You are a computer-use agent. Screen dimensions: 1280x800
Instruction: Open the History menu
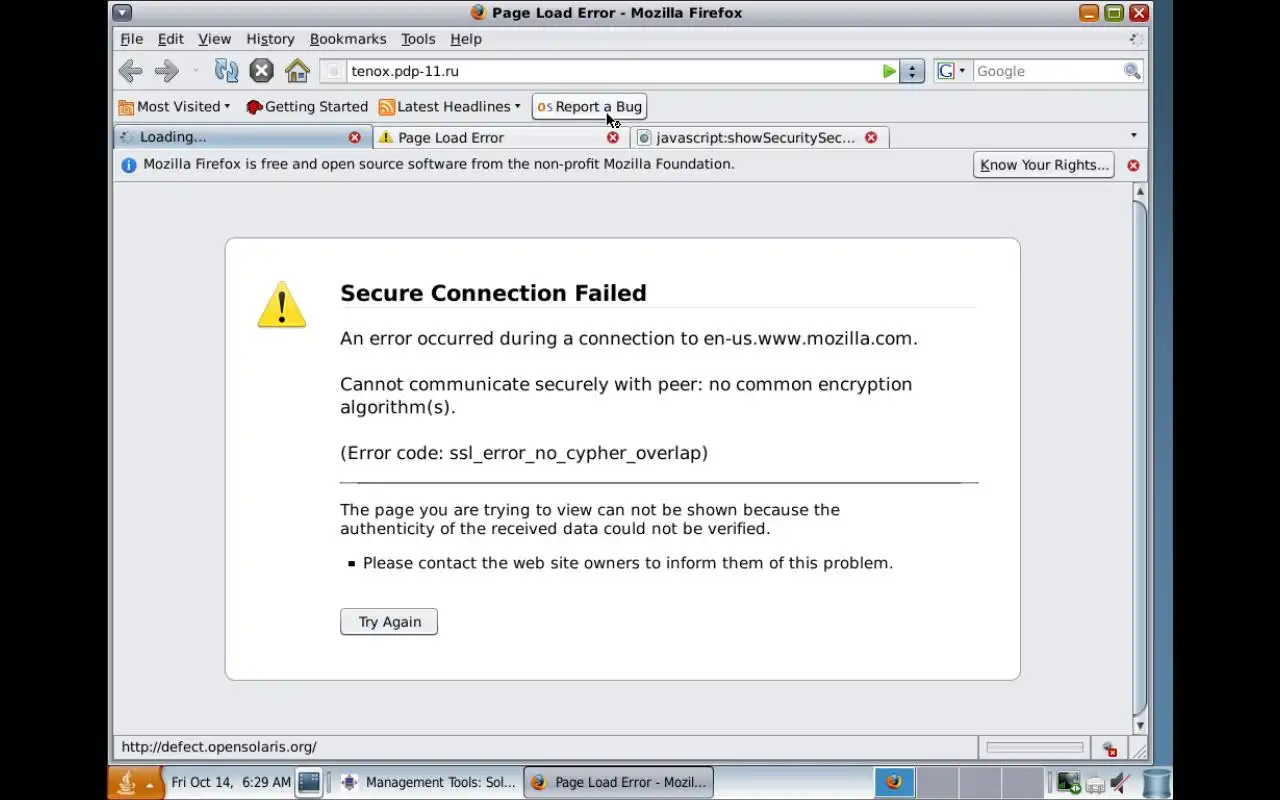click(x=270, y=39)
